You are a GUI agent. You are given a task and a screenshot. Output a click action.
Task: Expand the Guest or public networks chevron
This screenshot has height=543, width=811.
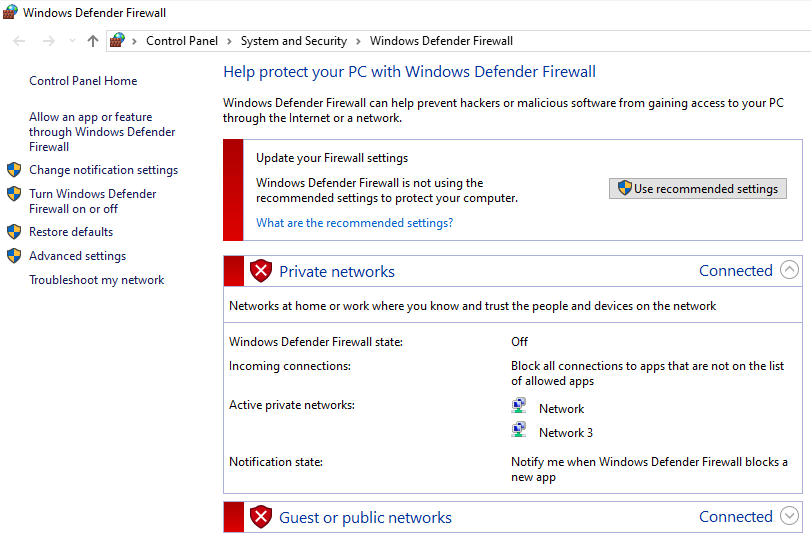789,516
